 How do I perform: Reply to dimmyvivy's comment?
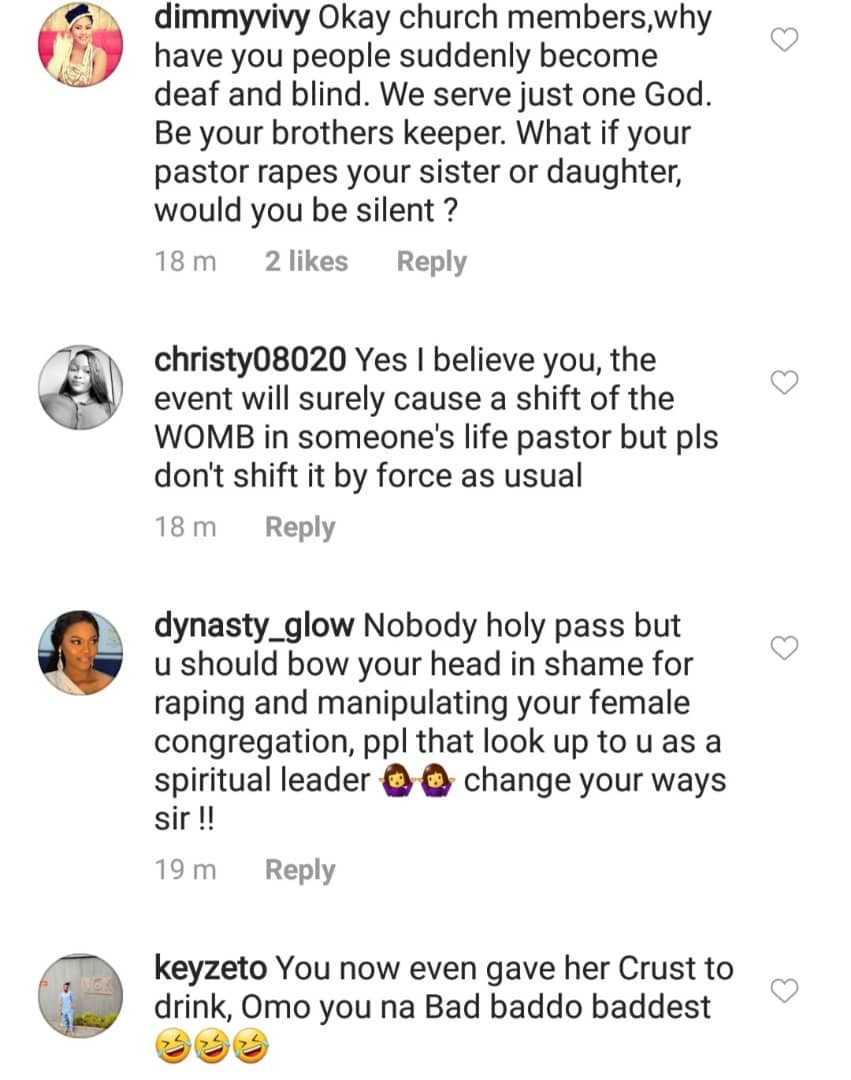[431, 262]
